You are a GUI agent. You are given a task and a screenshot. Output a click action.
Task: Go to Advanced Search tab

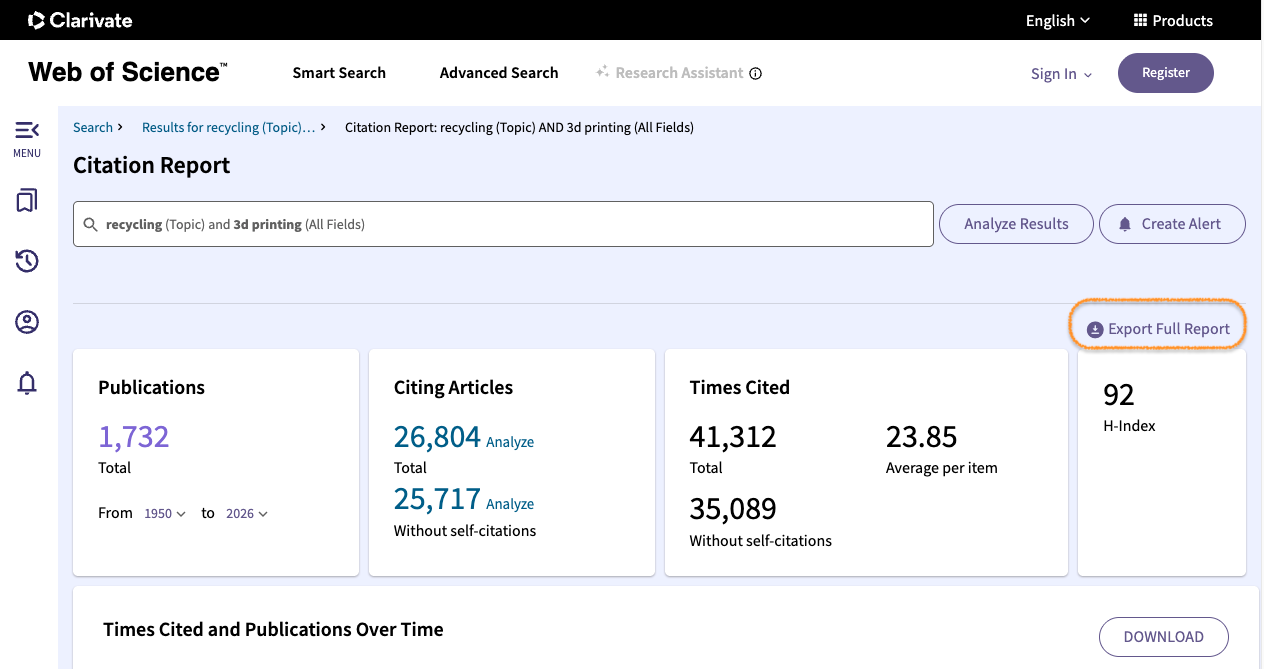pyautogui.click(x=499, y=73)
